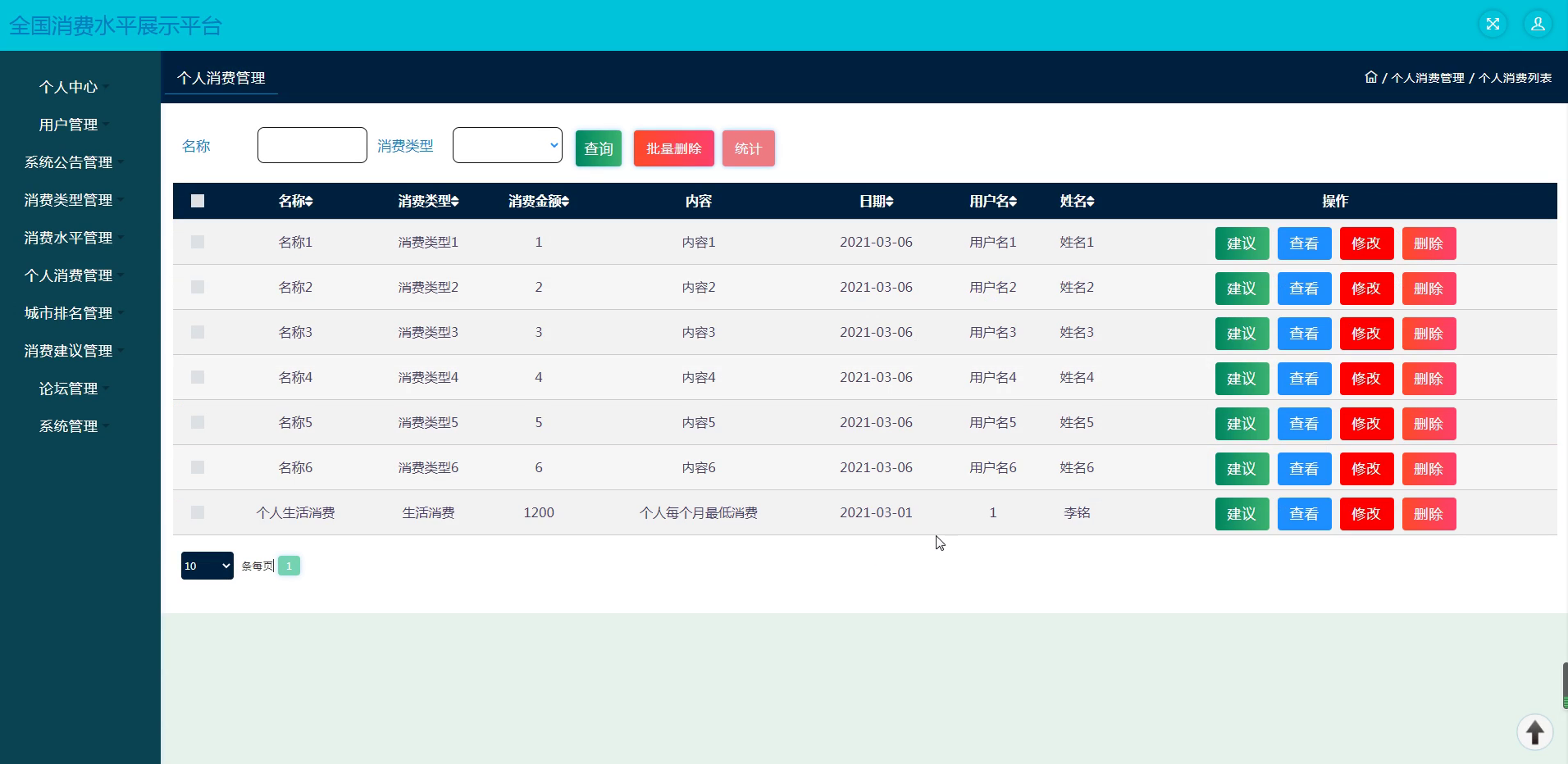The height and width of the screenshot is (764, 1568).
Task: Click 建议 for row 个人生活消费
Action: (1242, 514)
